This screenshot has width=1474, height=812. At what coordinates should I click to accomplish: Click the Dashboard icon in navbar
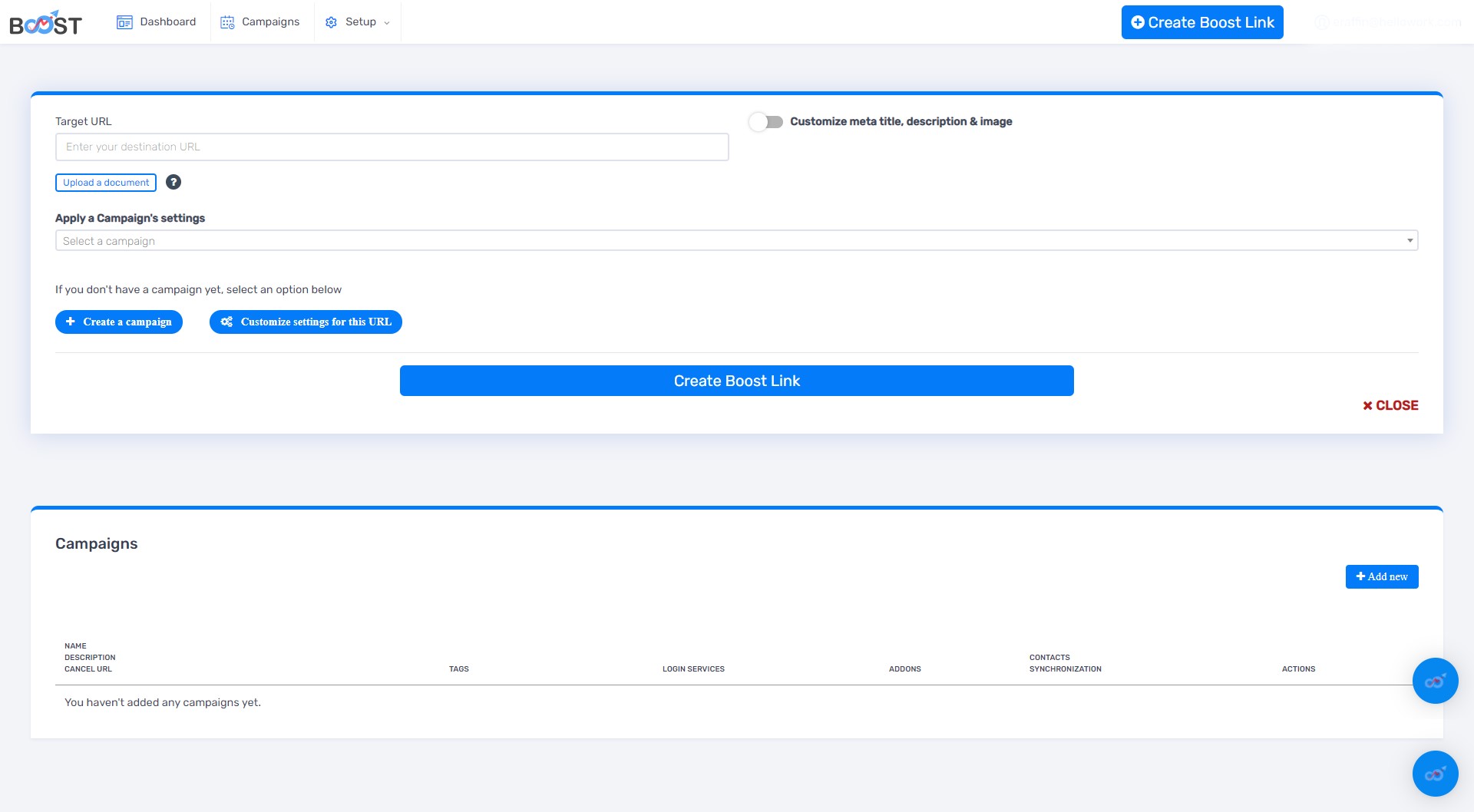(x=124, y=22)
